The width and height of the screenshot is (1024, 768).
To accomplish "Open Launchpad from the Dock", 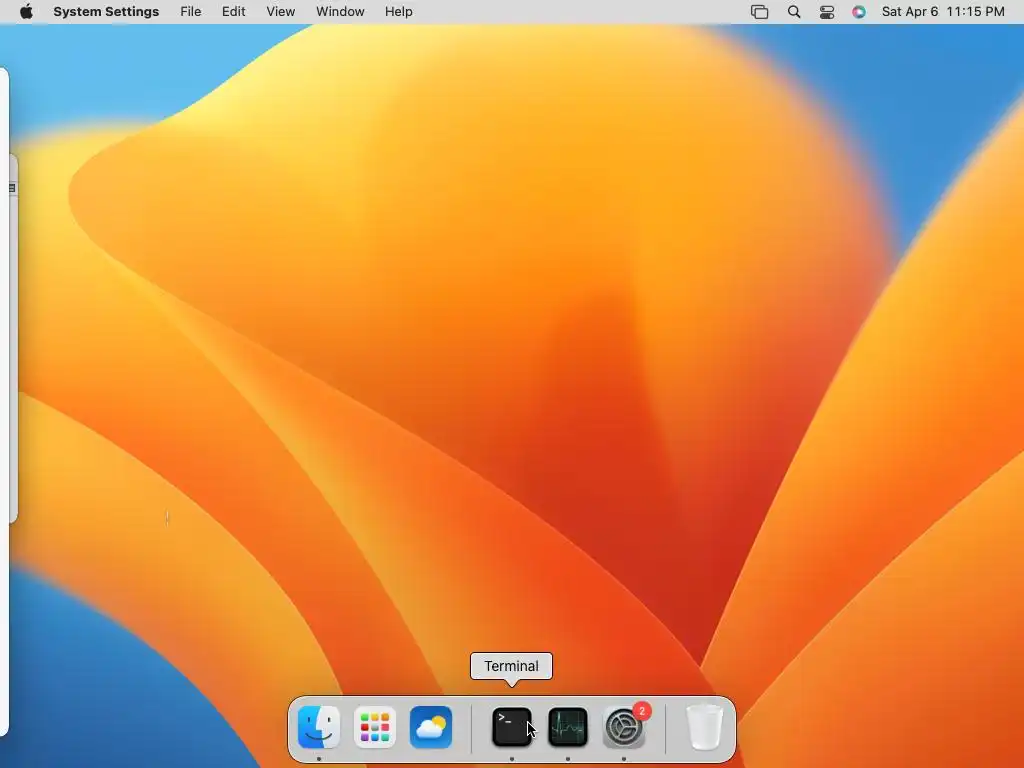I will [x=375, y=727].
